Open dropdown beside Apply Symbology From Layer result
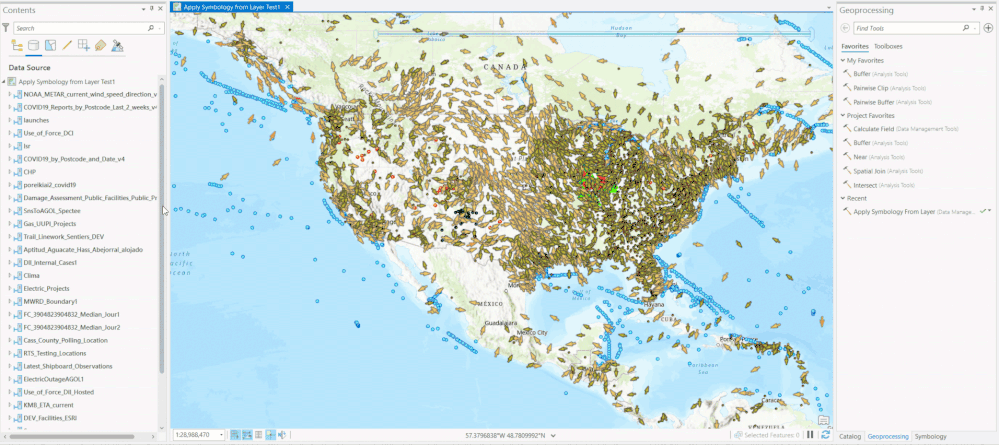 990,211
